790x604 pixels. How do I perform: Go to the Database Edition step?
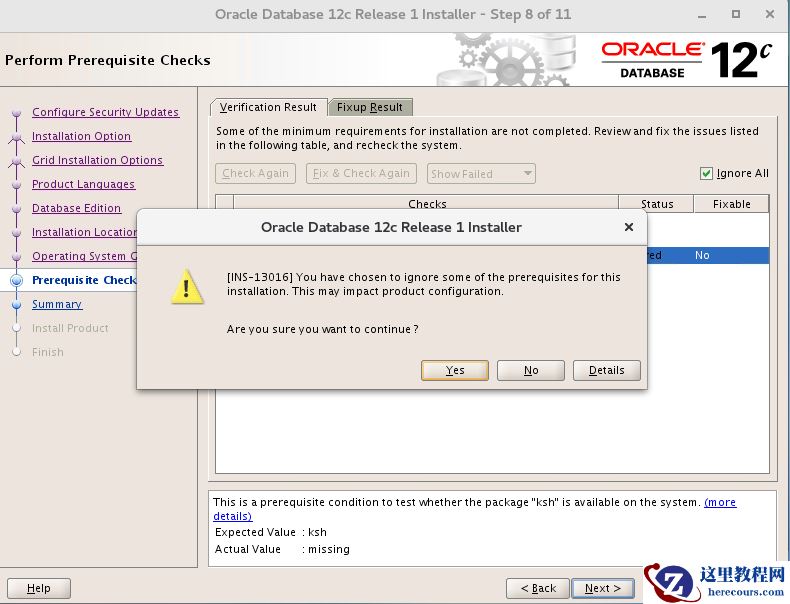tap(76, 208)
